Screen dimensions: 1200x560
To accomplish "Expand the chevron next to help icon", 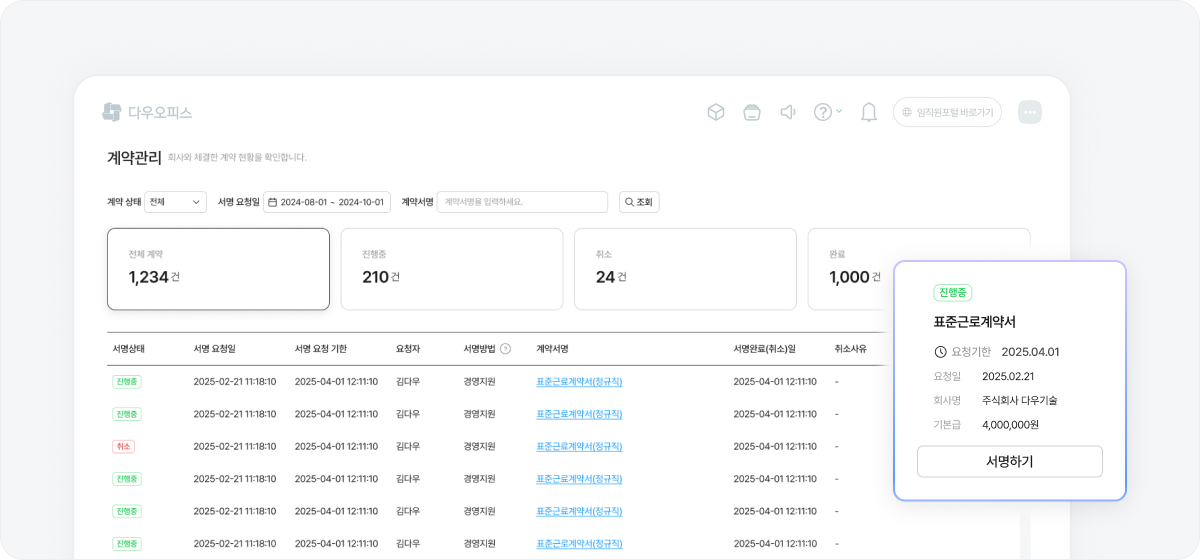I will [x=839, y=111].
